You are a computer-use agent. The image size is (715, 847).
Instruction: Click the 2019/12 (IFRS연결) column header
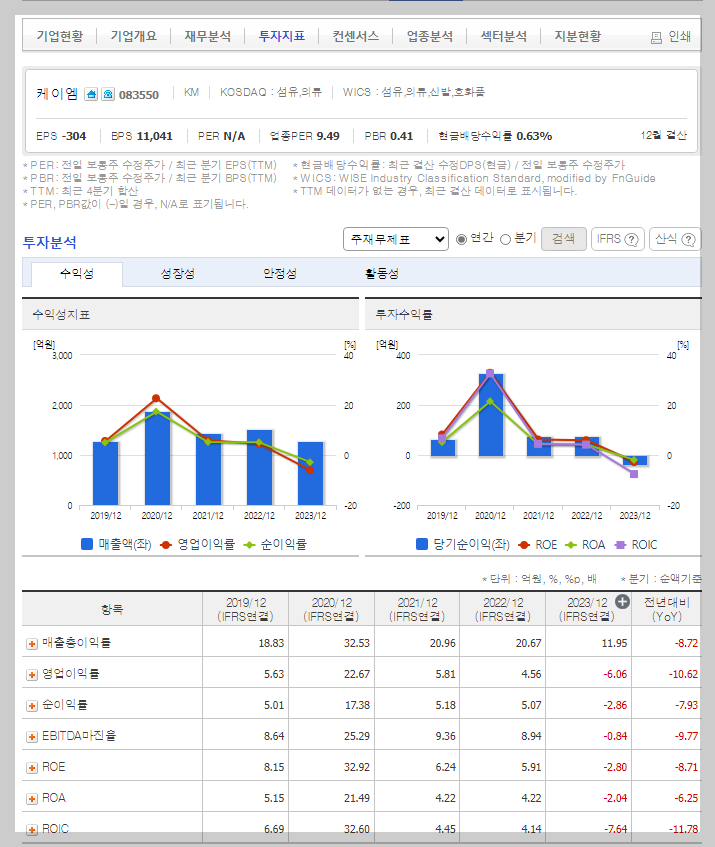tap(246, 609)
